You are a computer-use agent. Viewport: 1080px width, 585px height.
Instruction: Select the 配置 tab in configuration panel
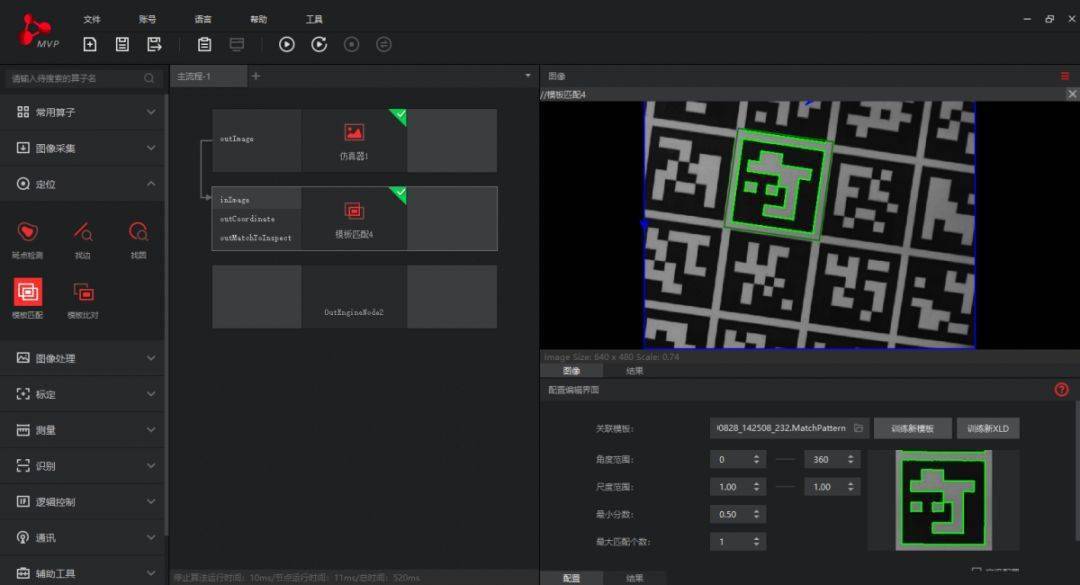[x=572, y=578]
